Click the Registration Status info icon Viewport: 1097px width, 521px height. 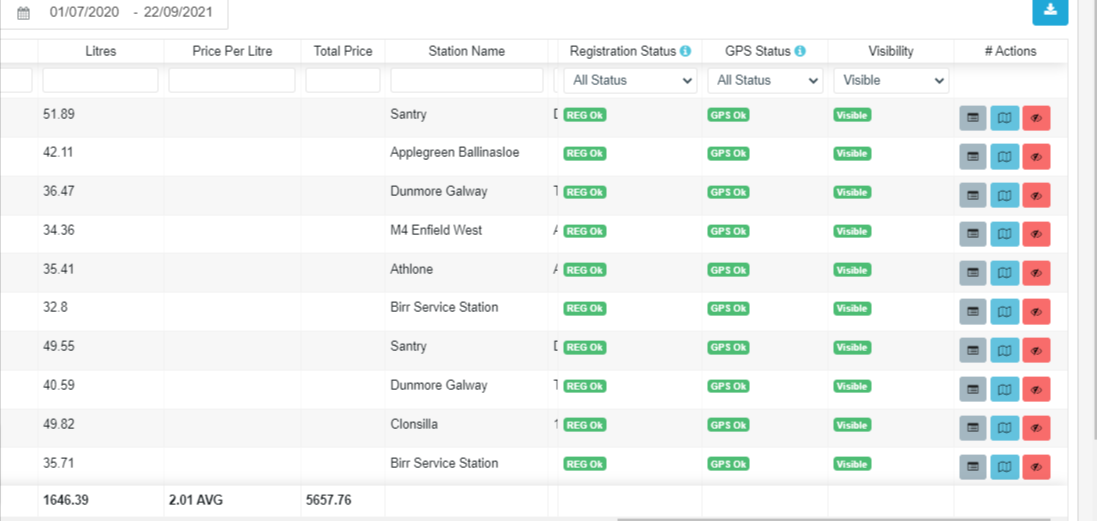pos(685,51)
